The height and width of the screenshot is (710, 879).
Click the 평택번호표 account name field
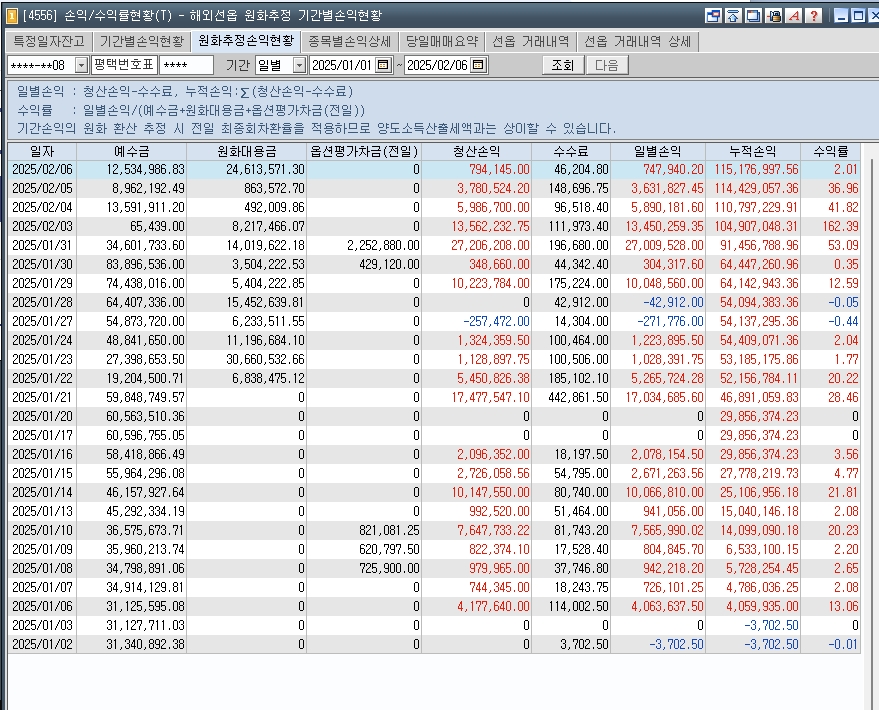click(124, 65)
